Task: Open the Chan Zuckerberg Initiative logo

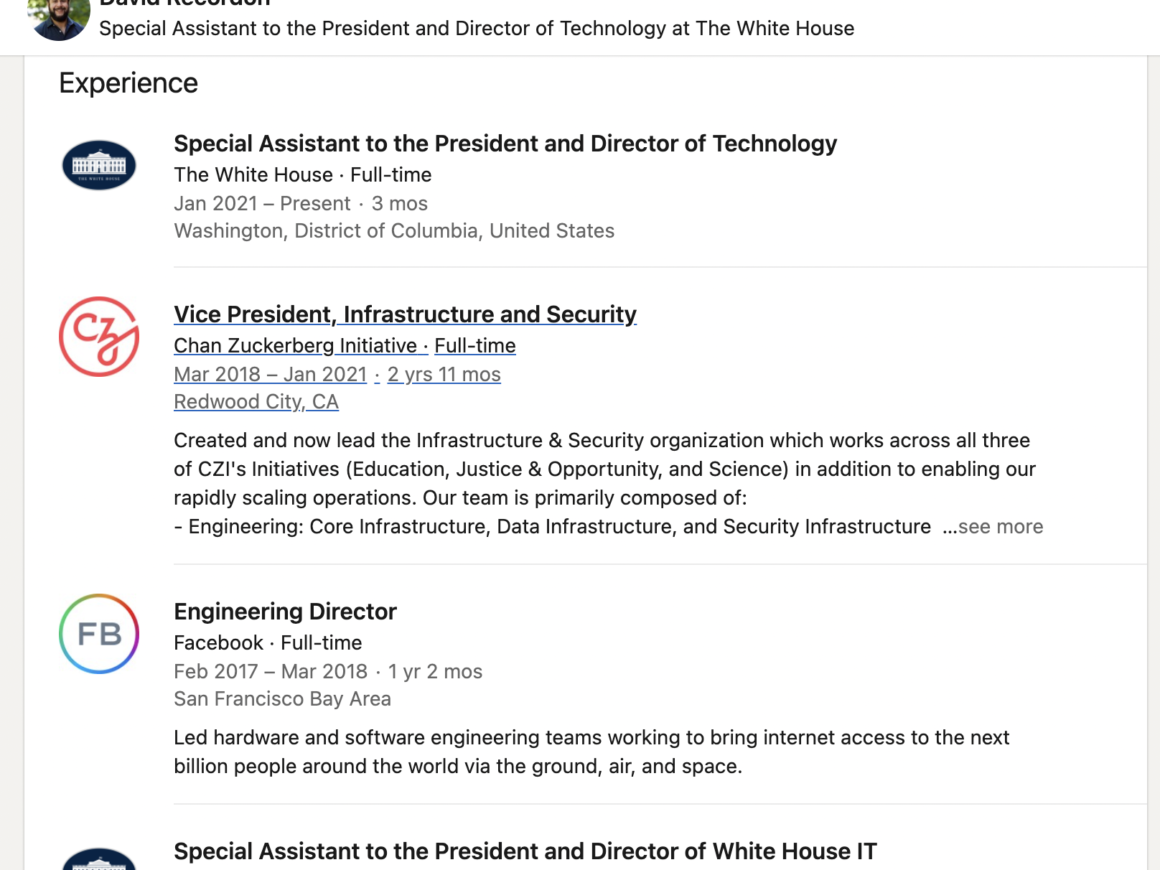Action: pyautogui.click(x=99, y=336)
